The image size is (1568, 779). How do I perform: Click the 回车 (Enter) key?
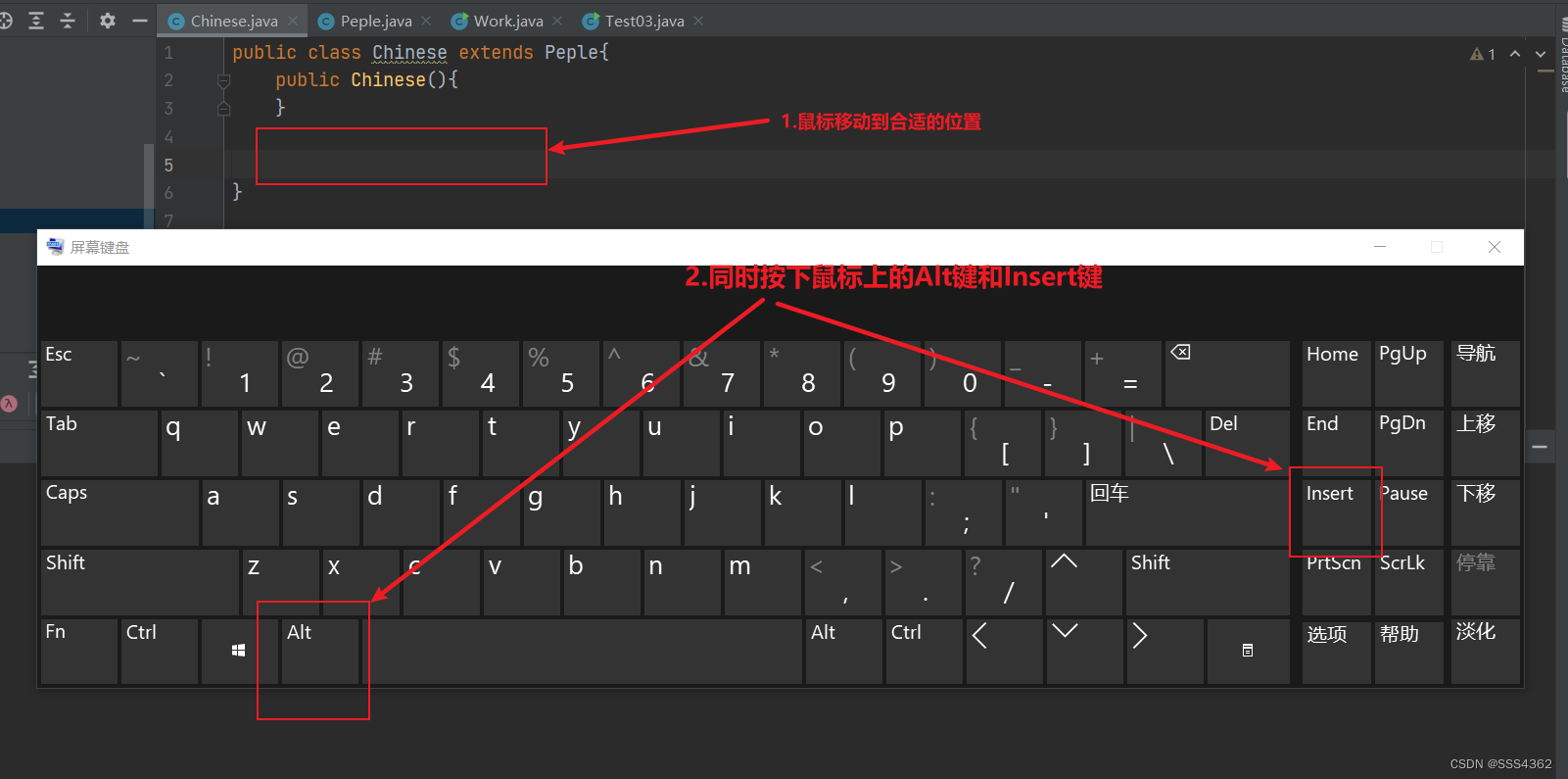1187,512
